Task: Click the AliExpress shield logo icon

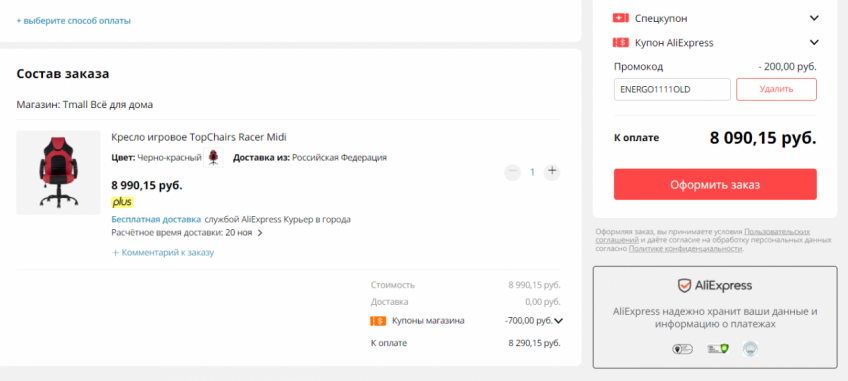Action: (x=685, y=286)
